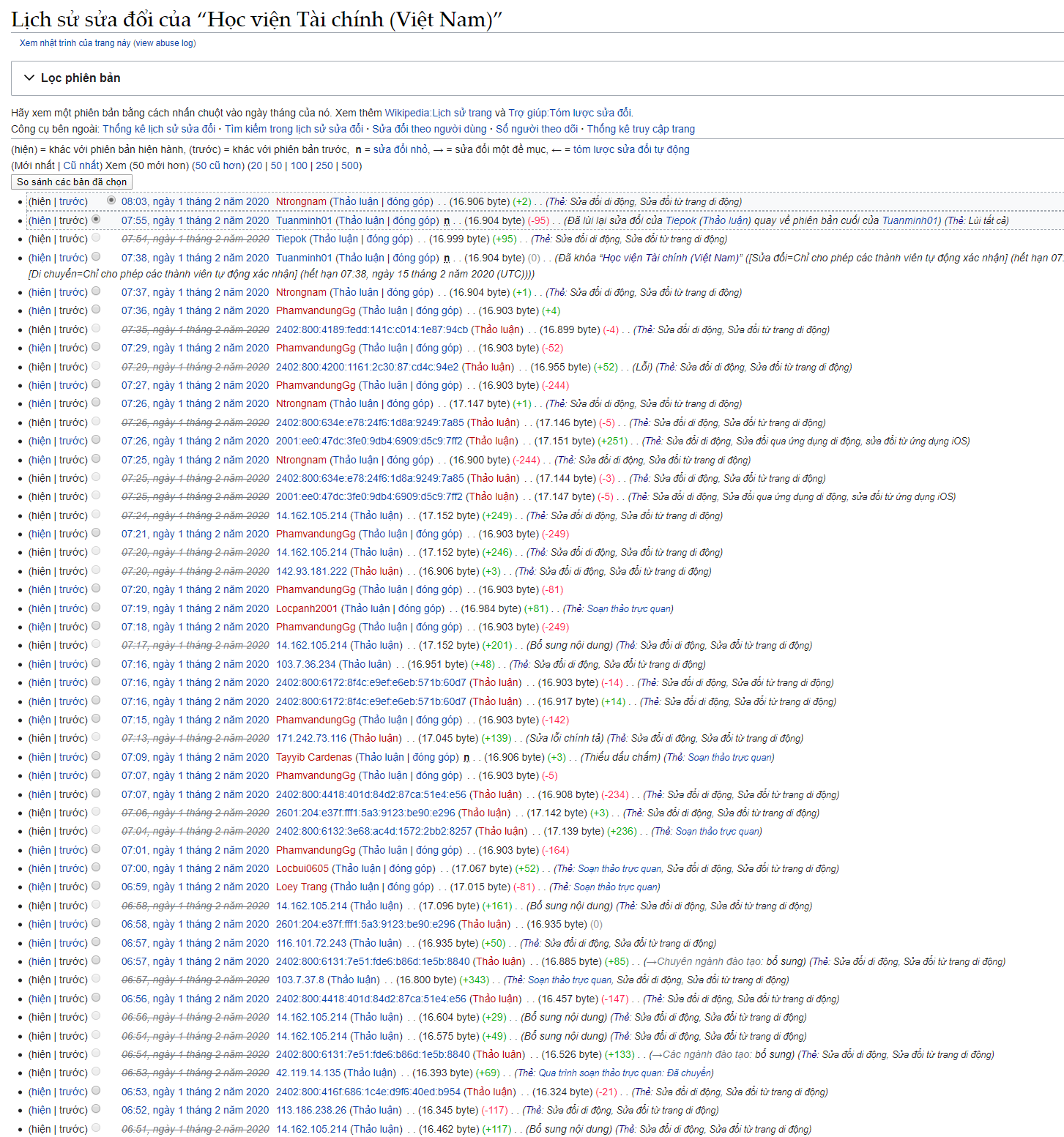The height and width of the screenshot is (1137, 1064).
Task: Open user page of Tiepok in the 07:54 row
Action: click(x=291, y=239)
